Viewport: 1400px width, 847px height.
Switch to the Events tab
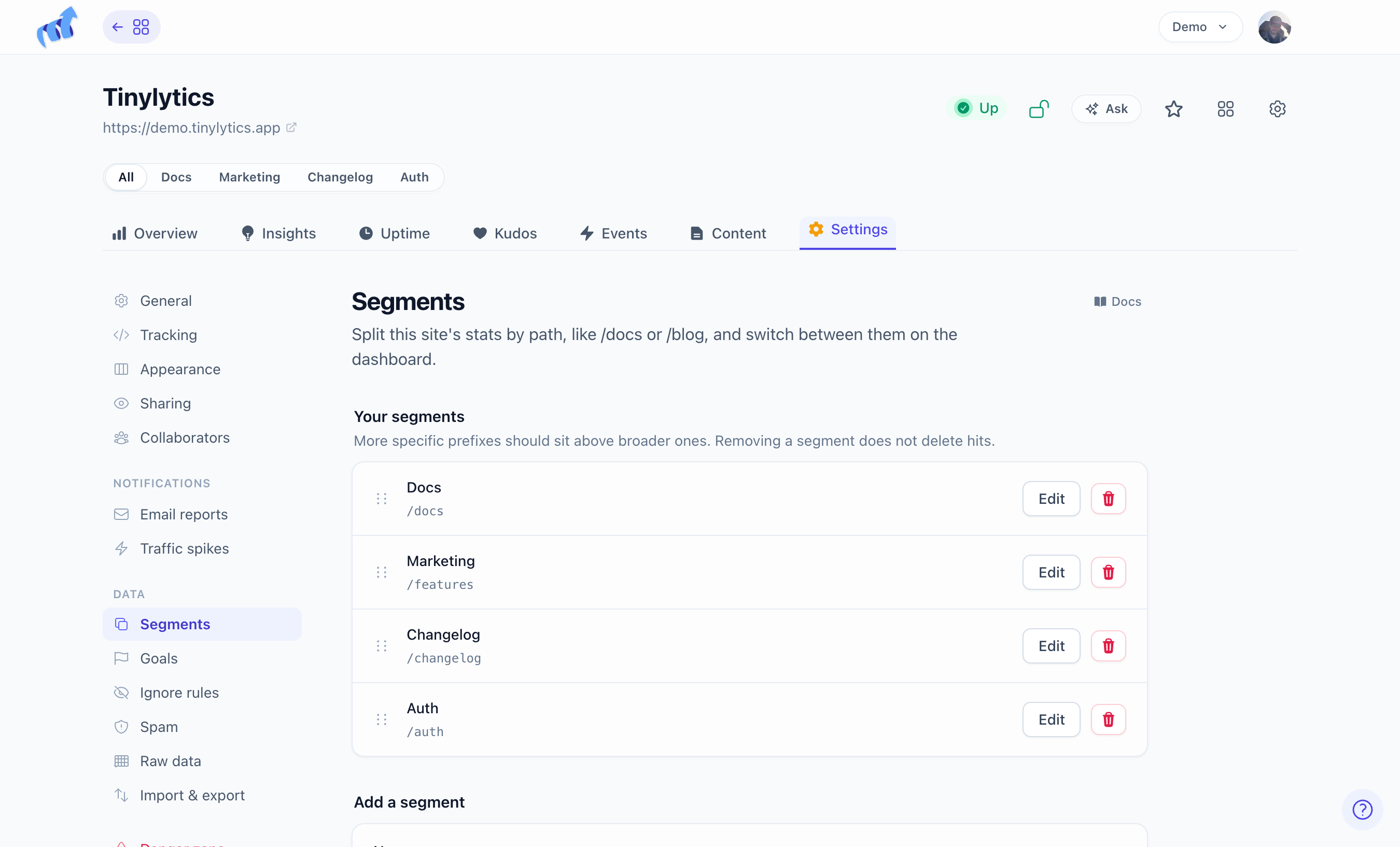tap(613, 233)
